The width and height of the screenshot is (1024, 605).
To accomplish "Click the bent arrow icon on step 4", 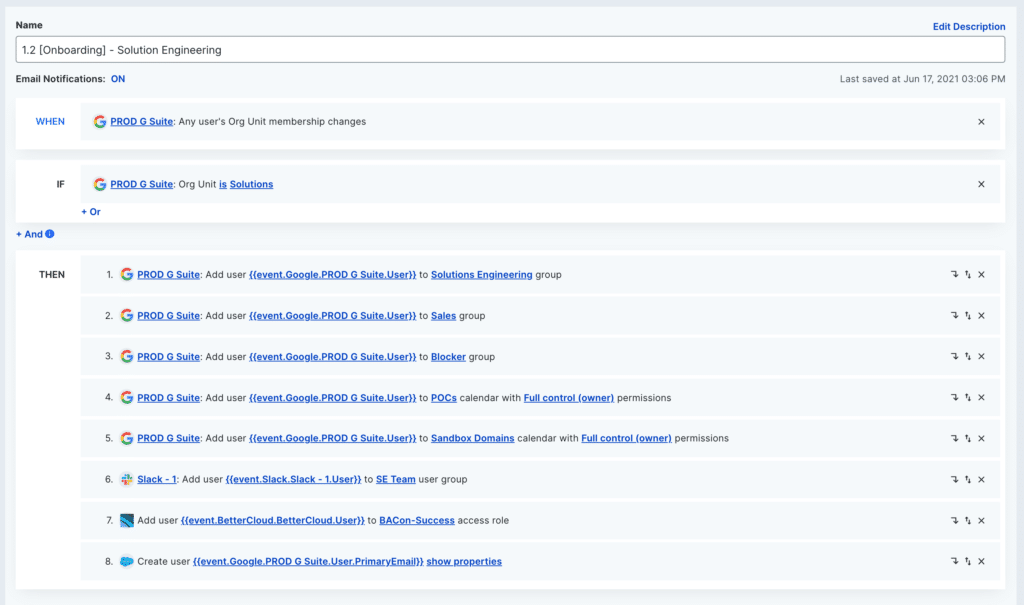I will coord(954,397).
